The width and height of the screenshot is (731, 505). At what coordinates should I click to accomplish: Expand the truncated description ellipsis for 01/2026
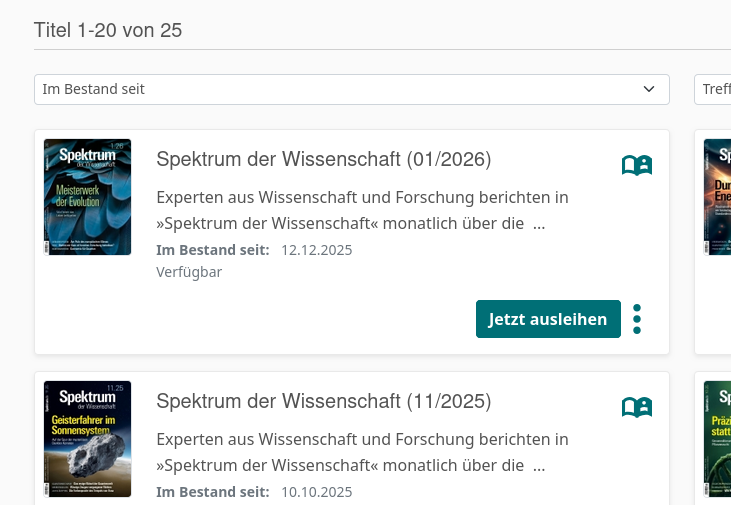coord(539,224)
